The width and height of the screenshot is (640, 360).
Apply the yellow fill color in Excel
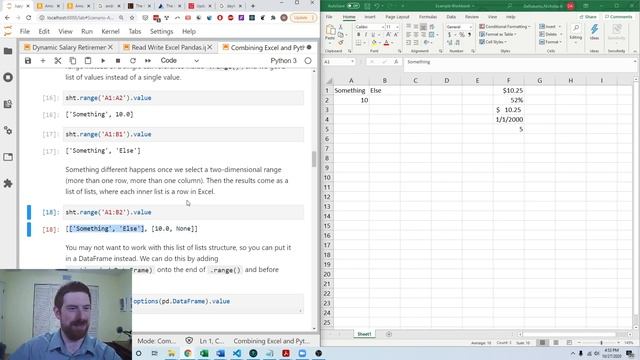(x=374, y=43)
